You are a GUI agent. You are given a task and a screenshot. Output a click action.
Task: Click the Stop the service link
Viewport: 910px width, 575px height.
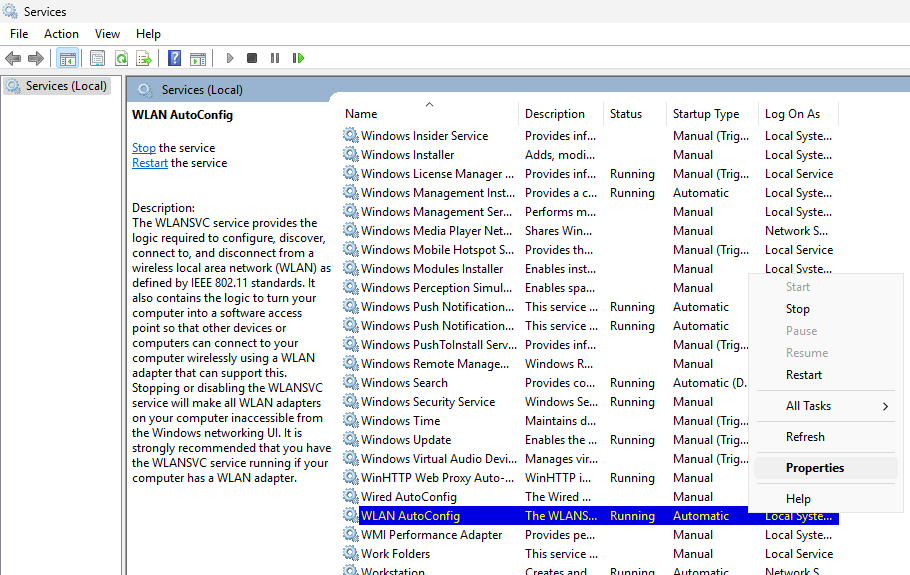143,148
